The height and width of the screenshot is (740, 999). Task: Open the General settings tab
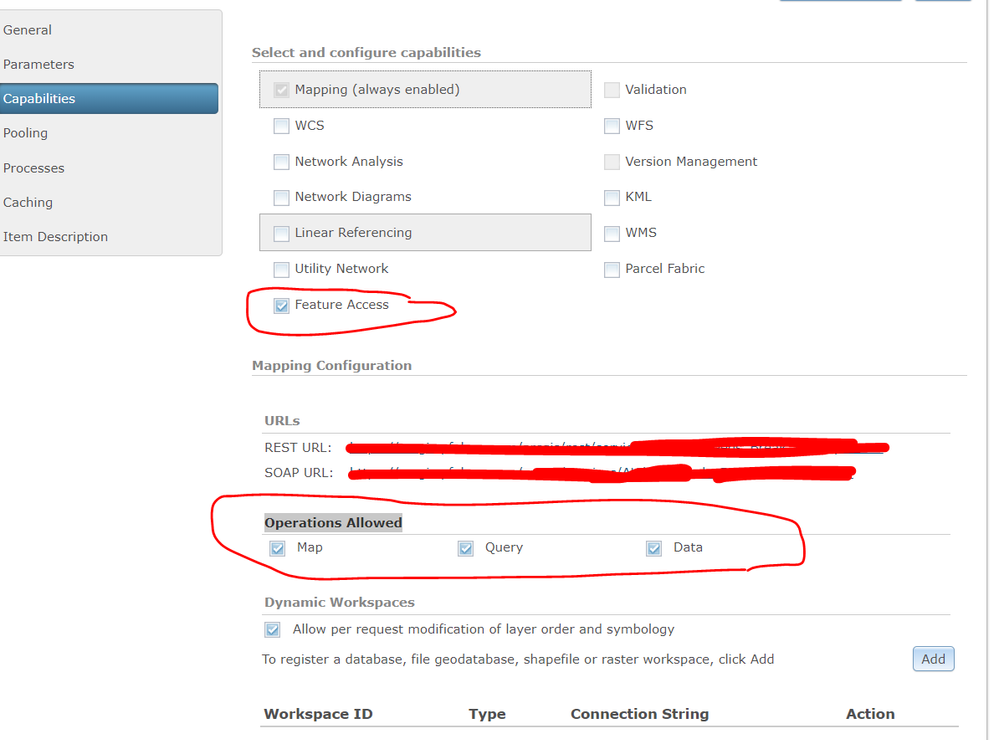[x=27, y=30]
